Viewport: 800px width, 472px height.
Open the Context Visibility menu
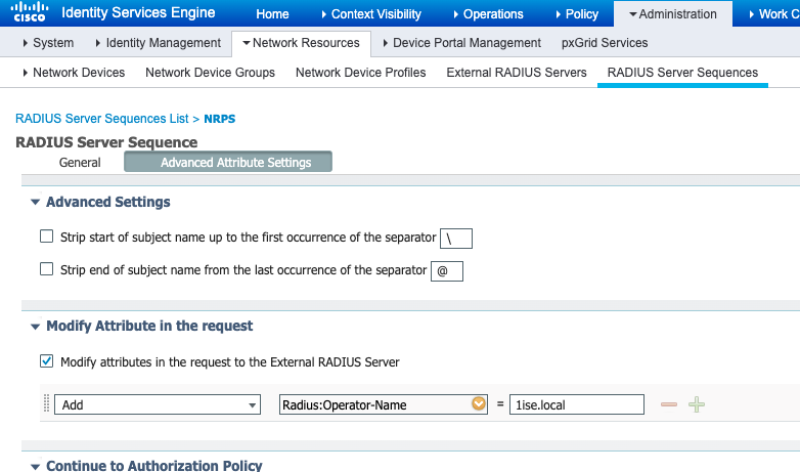371,14
